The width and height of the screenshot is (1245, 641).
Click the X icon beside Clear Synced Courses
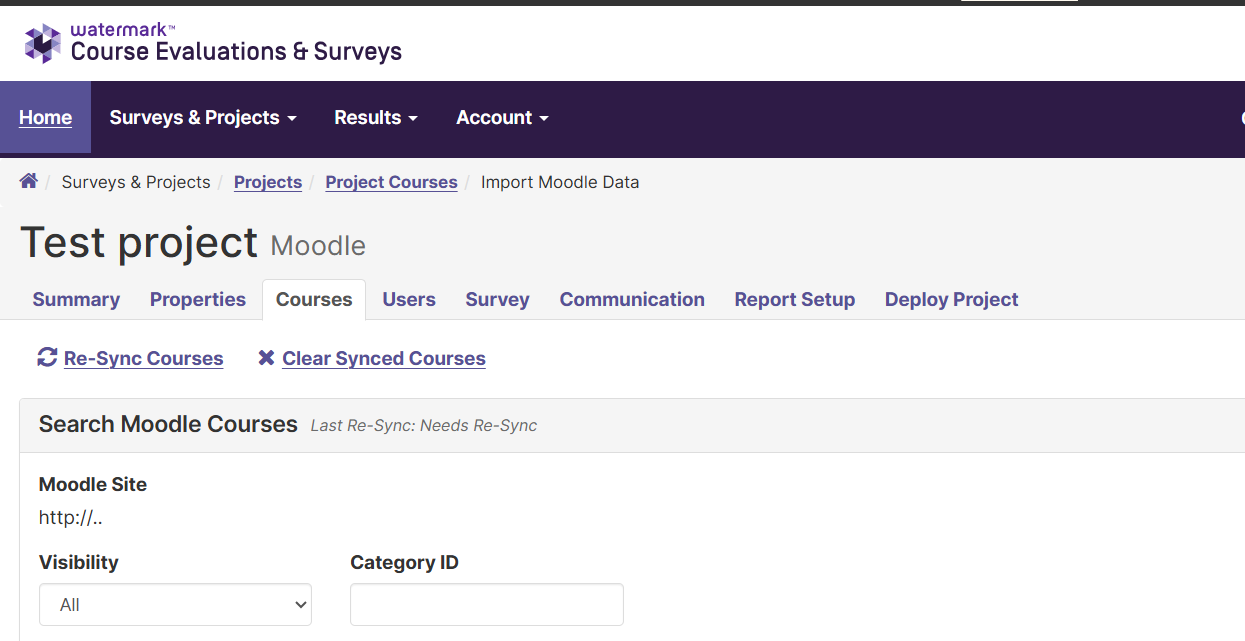click(266, 357)
